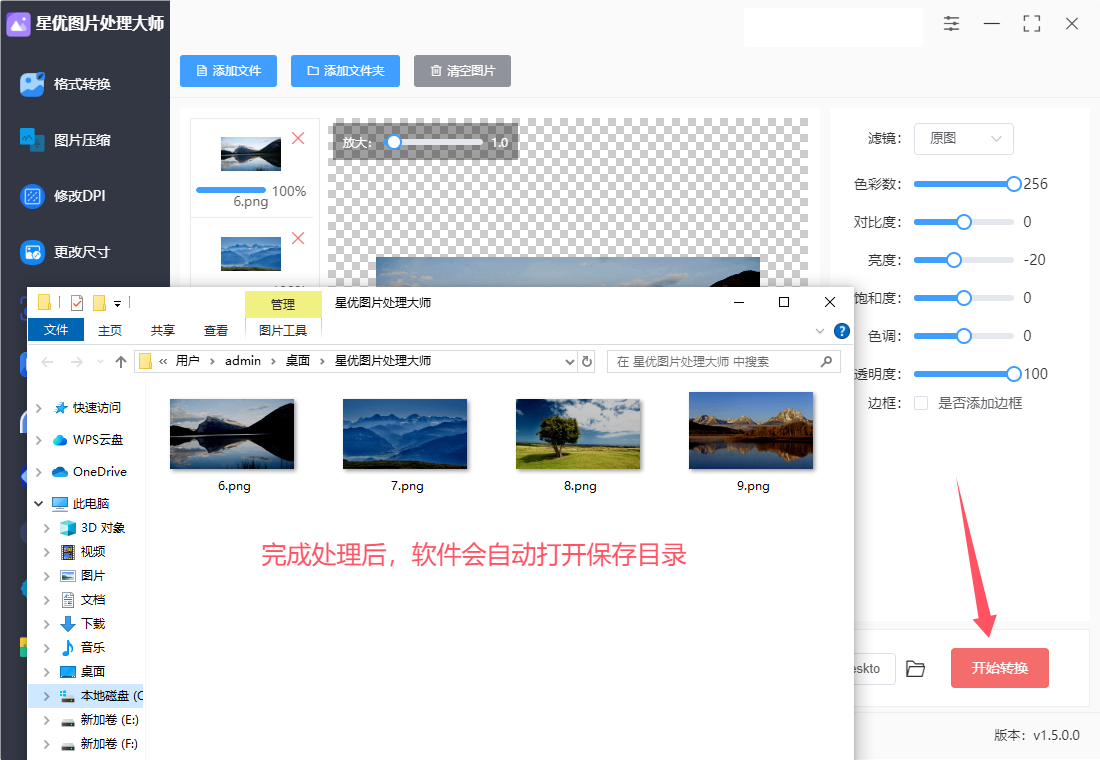Viewport: 1100px width, 760px height.
Task: Click the 添加文件 button
Action: click(x=228, y=71)
